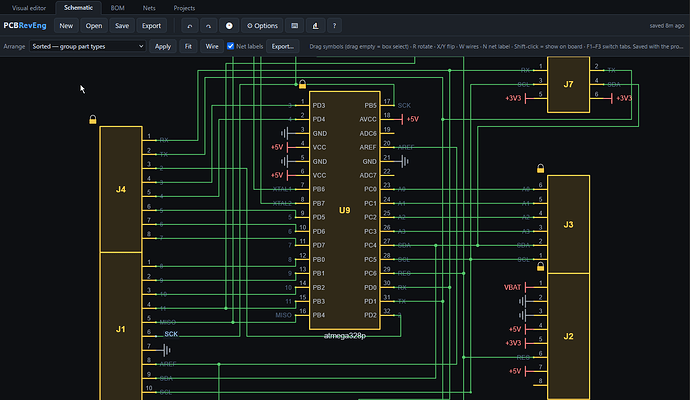Image resolution: width=690 pixels, height=400 pixels.
Task: Click the undo arrow icon
Action: click(x=190, y=26)
